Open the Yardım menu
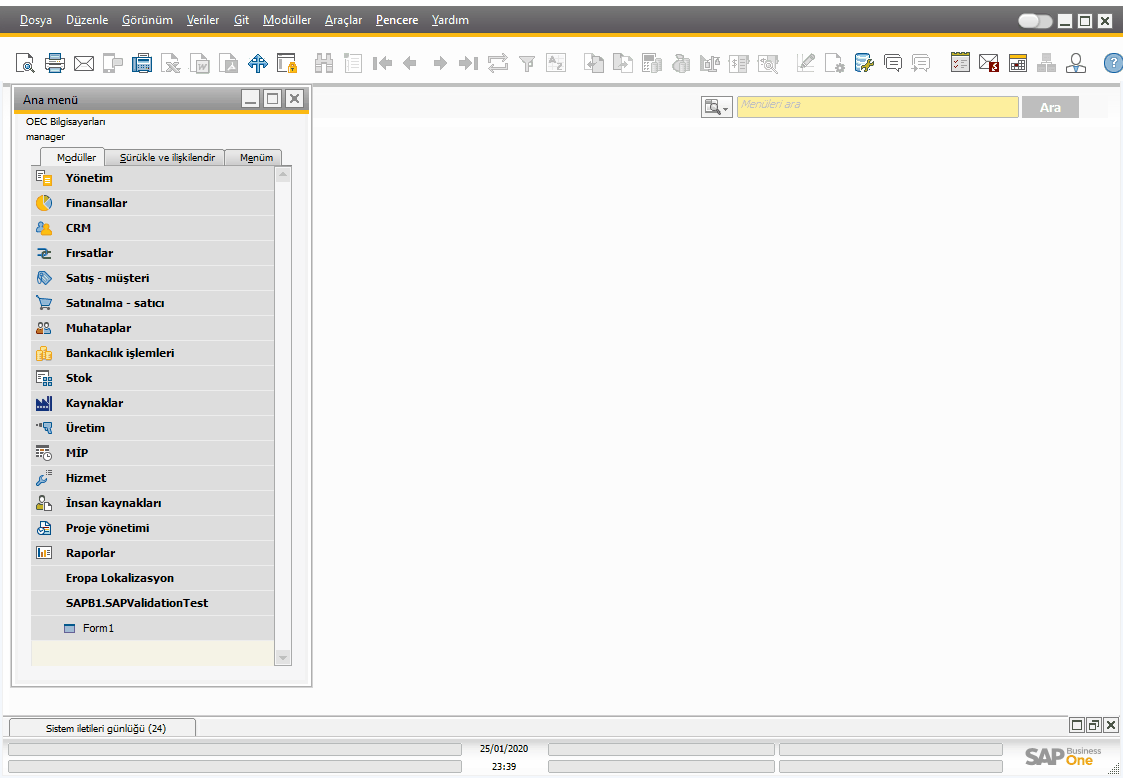 [450, 20]
